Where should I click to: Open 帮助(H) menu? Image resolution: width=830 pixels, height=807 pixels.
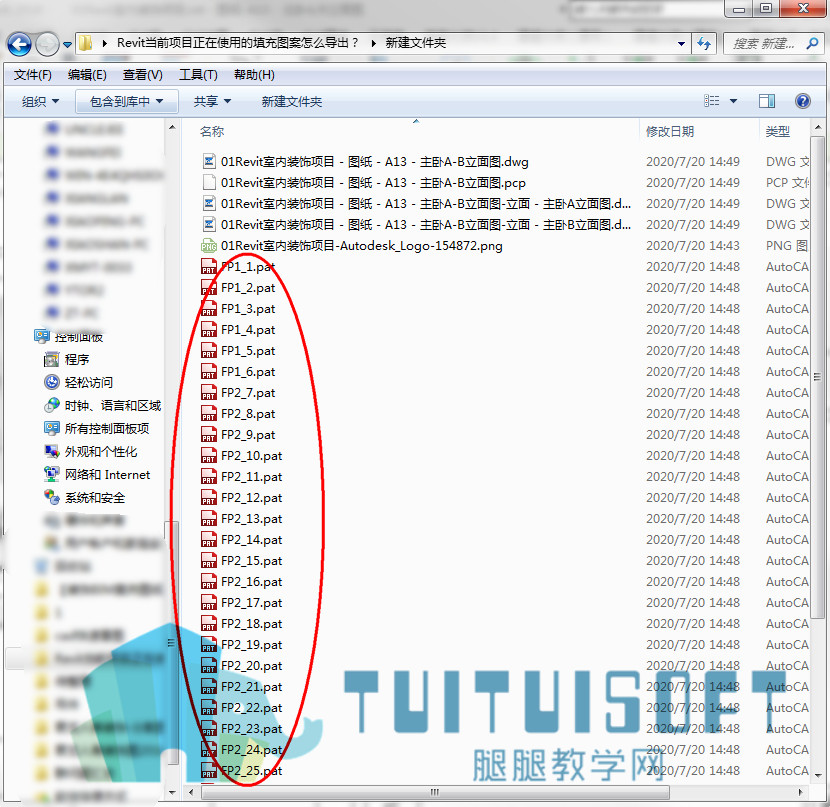coord(254,75)
